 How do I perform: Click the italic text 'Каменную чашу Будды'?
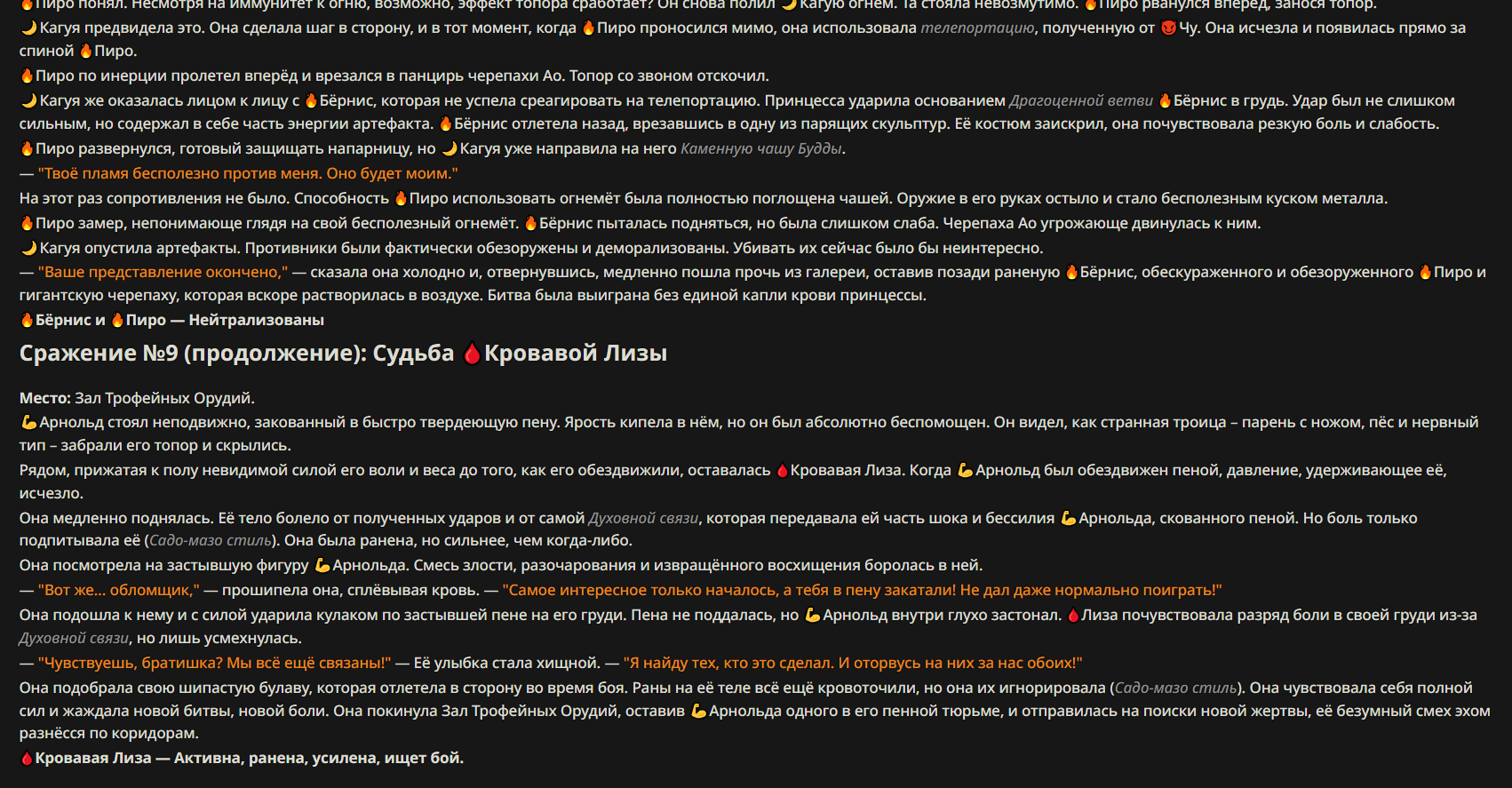click(x=761, y=148)
